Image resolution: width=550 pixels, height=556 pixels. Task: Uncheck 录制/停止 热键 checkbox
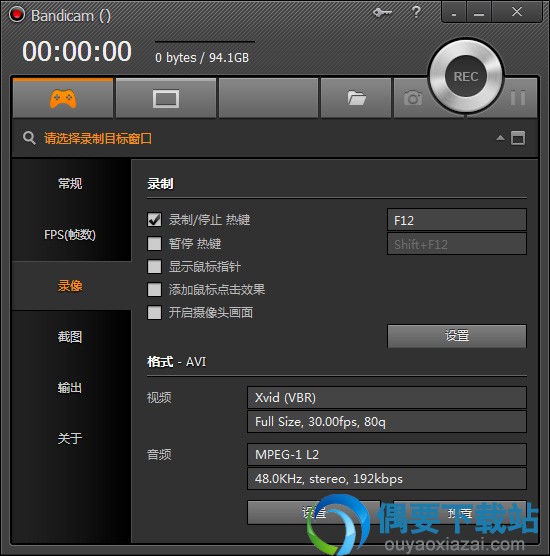click(154, 219)
